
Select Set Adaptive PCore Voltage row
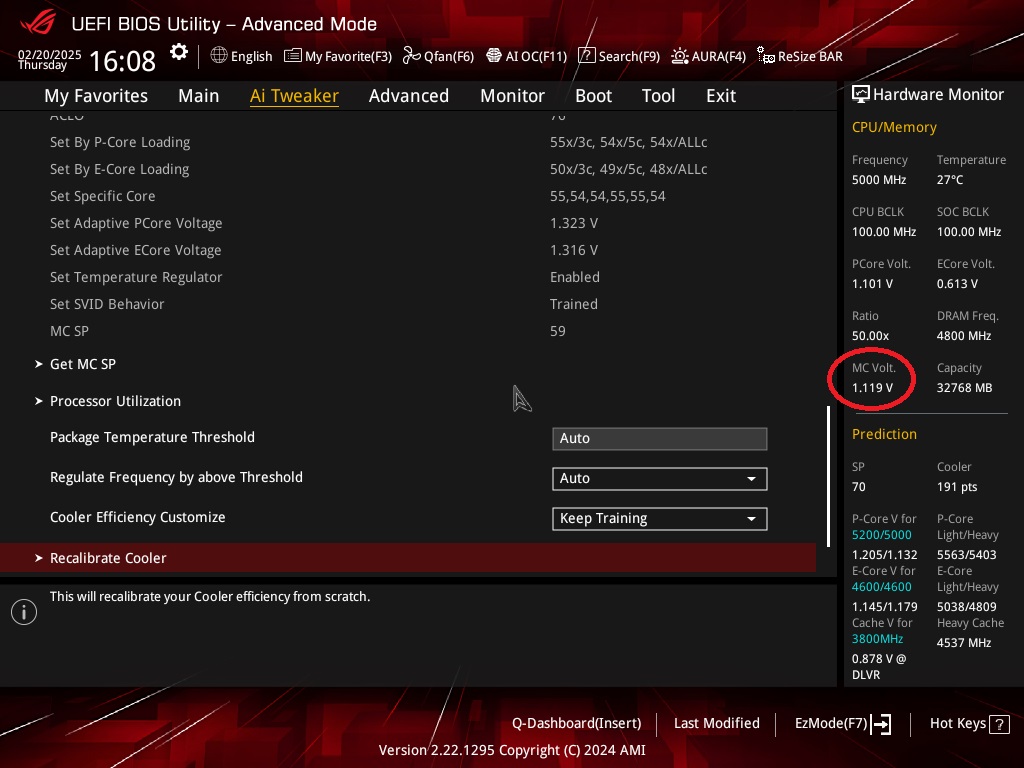408,223
